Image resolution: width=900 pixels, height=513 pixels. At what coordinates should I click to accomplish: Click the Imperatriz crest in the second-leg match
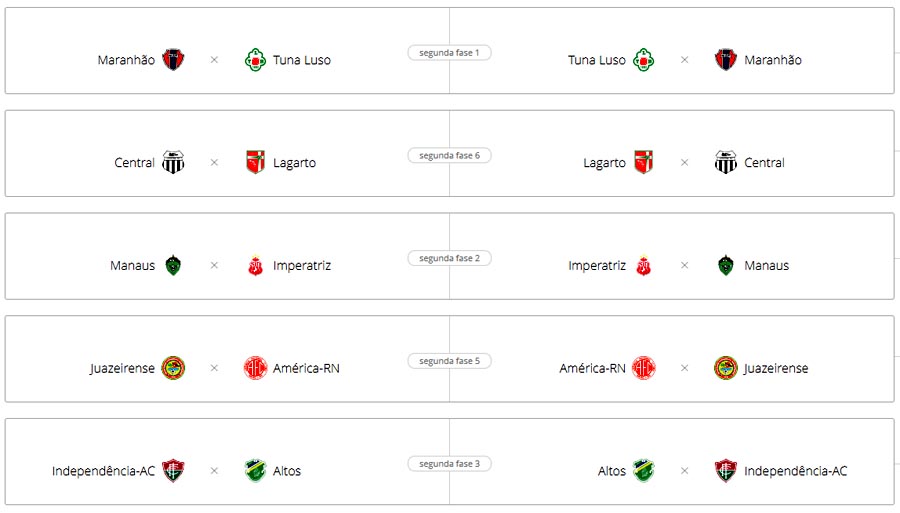point(643,265)
